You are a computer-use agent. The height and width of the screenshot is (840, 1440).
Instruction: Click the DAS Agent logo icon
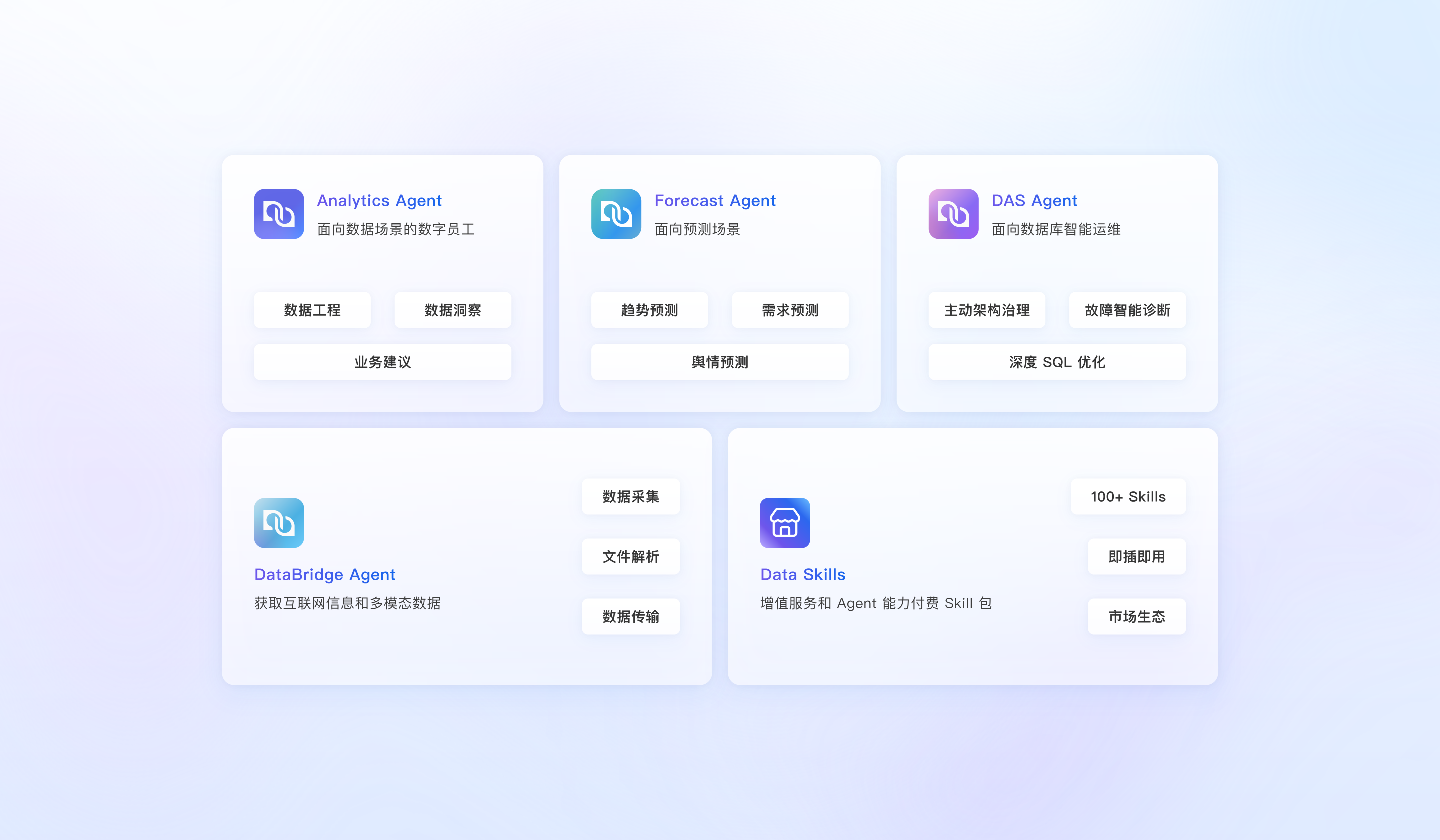tap(953, 214)
